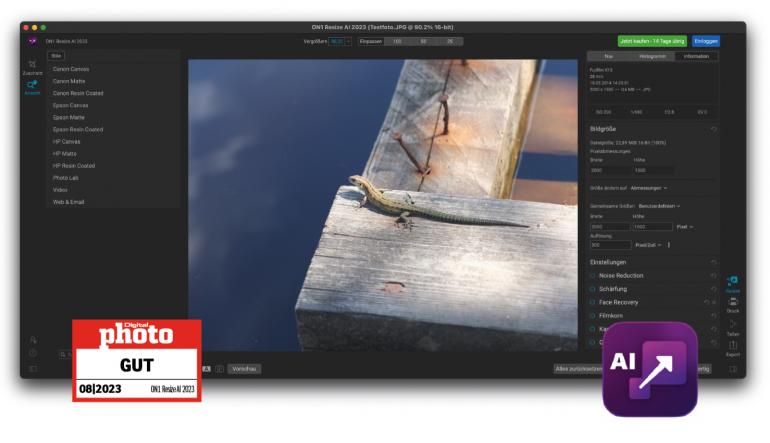
Task: Click the ON1 logo icon
Action: tap(32, 41)
